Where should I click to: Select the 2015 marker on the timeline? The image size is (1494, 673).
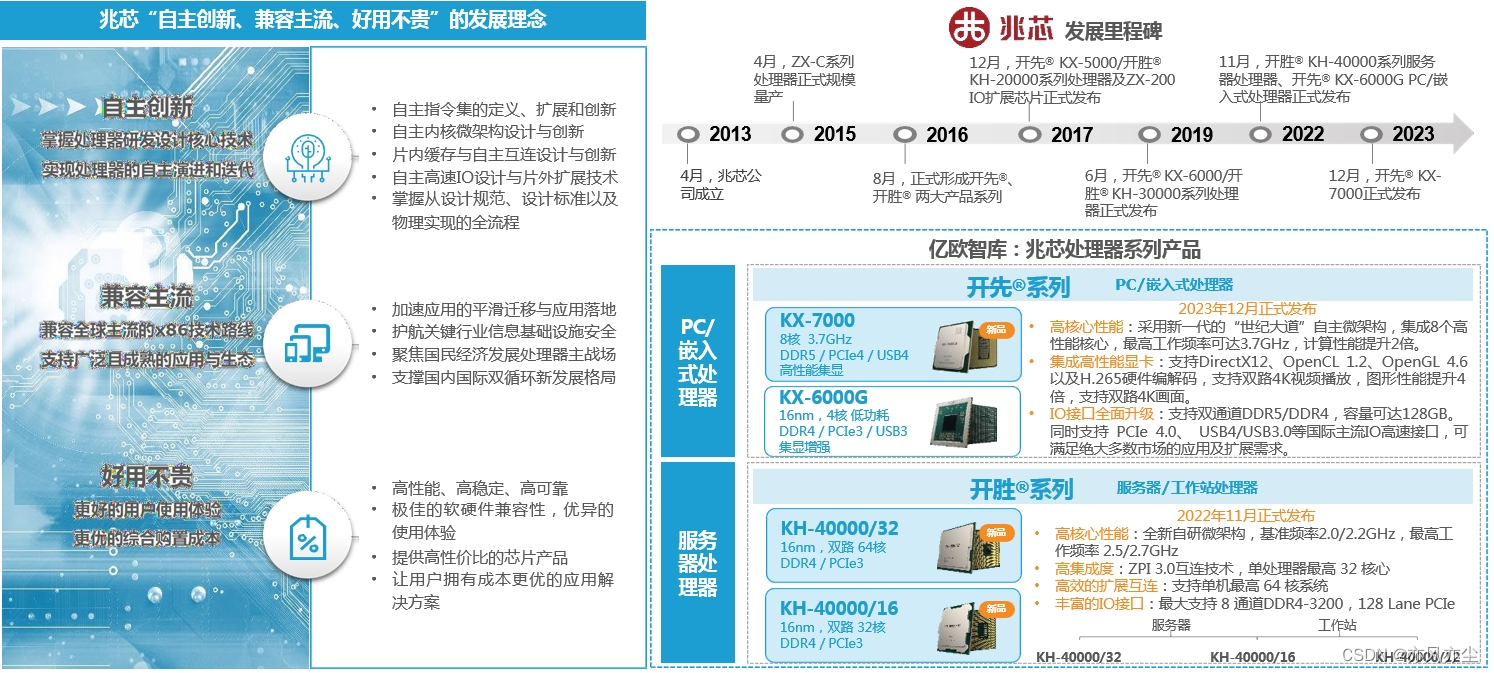click(x=792, y=134)
